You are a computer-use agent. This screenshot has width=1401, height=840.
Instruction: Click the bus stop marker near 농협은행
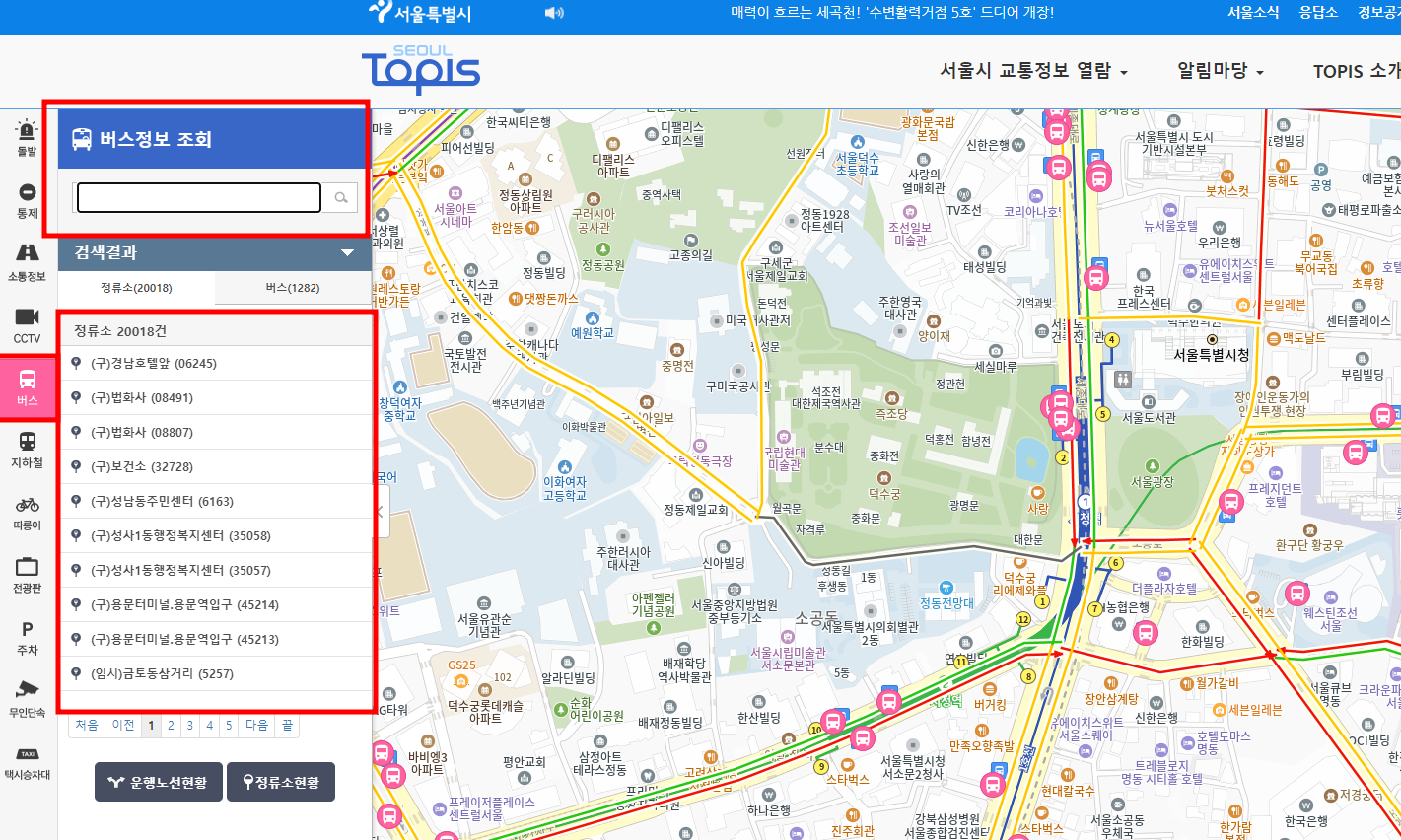click(1145, 633)
